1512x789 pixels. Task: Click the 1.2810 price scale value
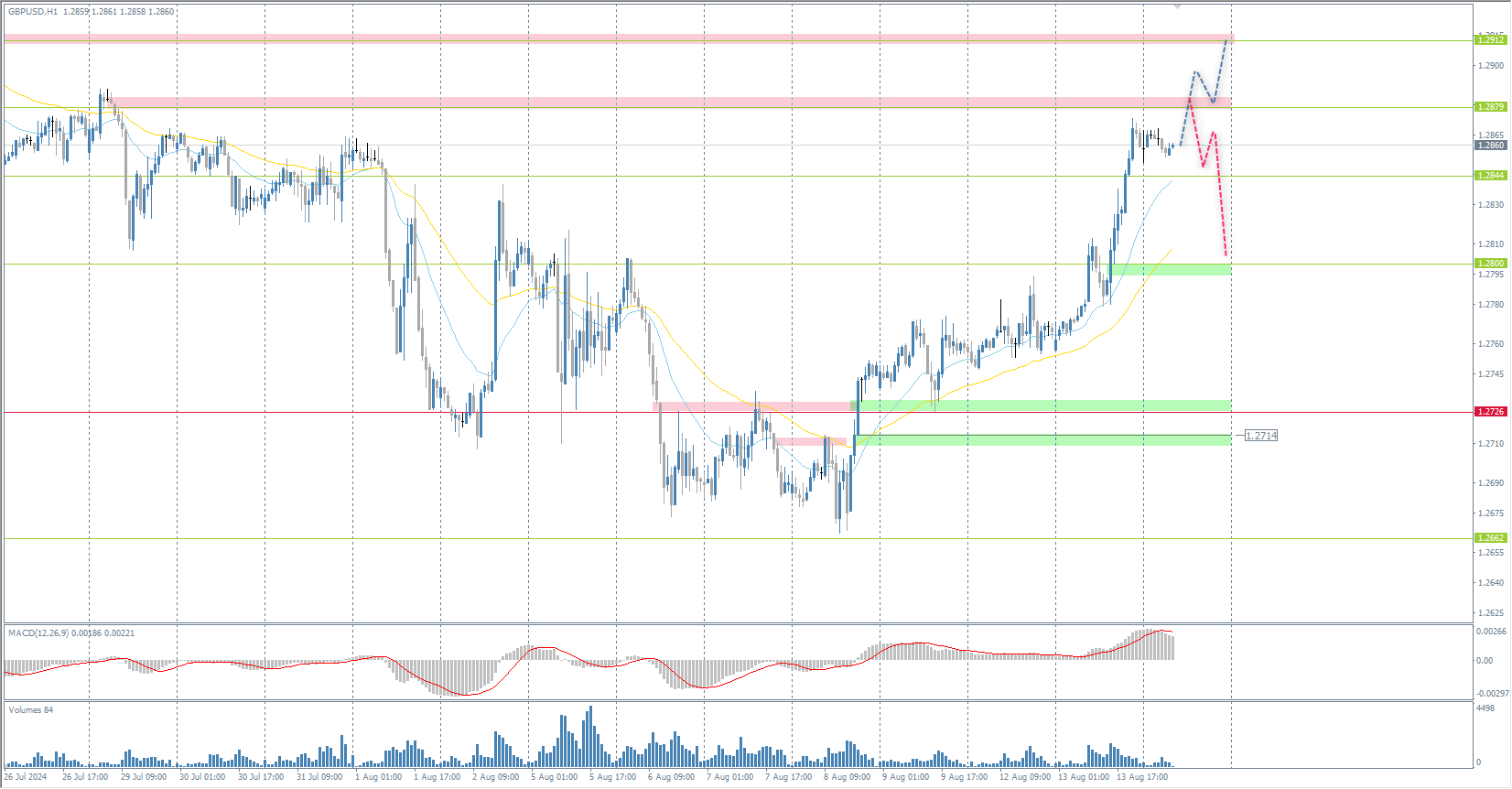point(1491,244)
